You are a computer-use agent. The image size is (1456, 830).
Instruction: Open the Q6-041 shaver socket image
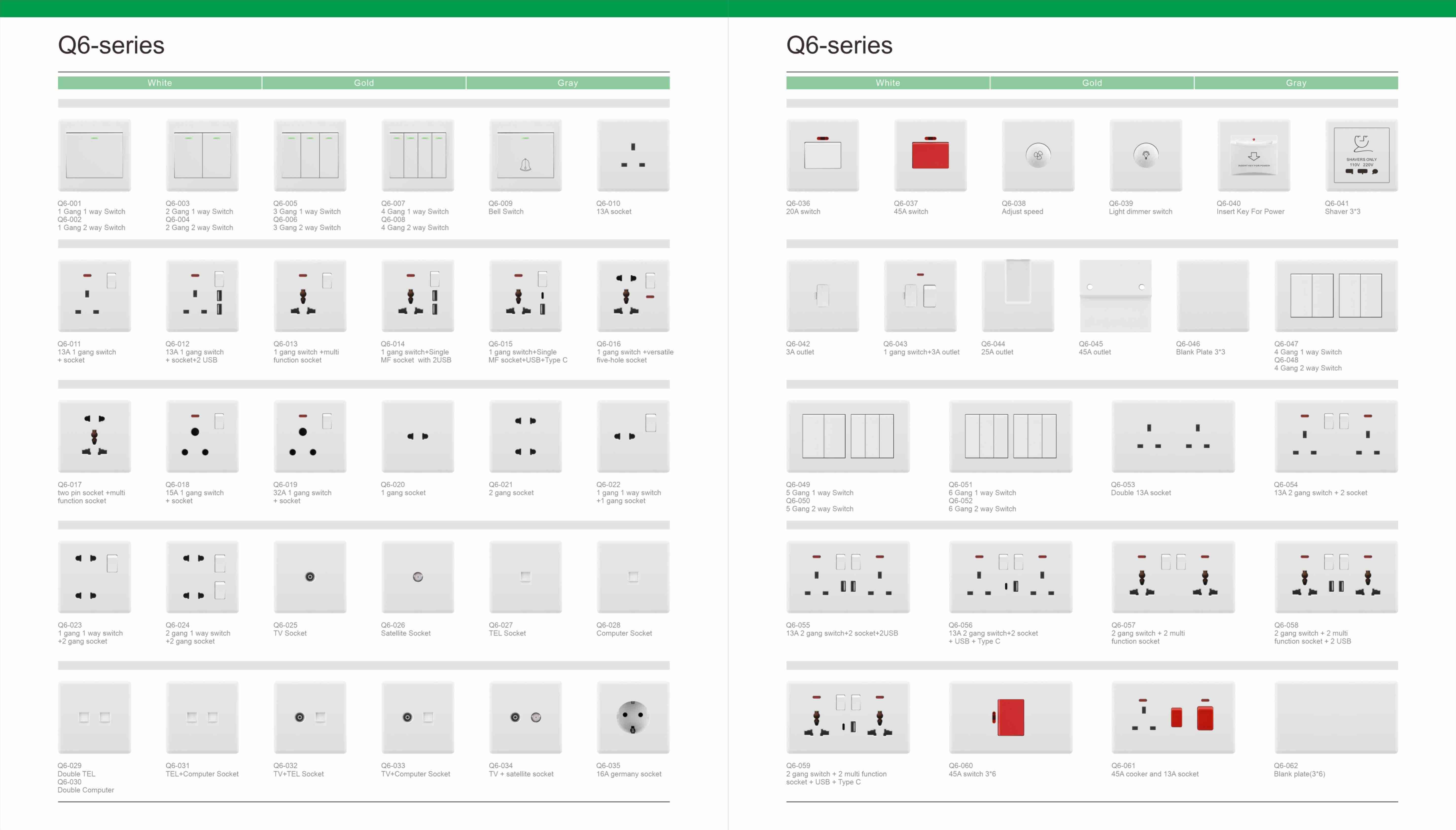[1361, 155]
